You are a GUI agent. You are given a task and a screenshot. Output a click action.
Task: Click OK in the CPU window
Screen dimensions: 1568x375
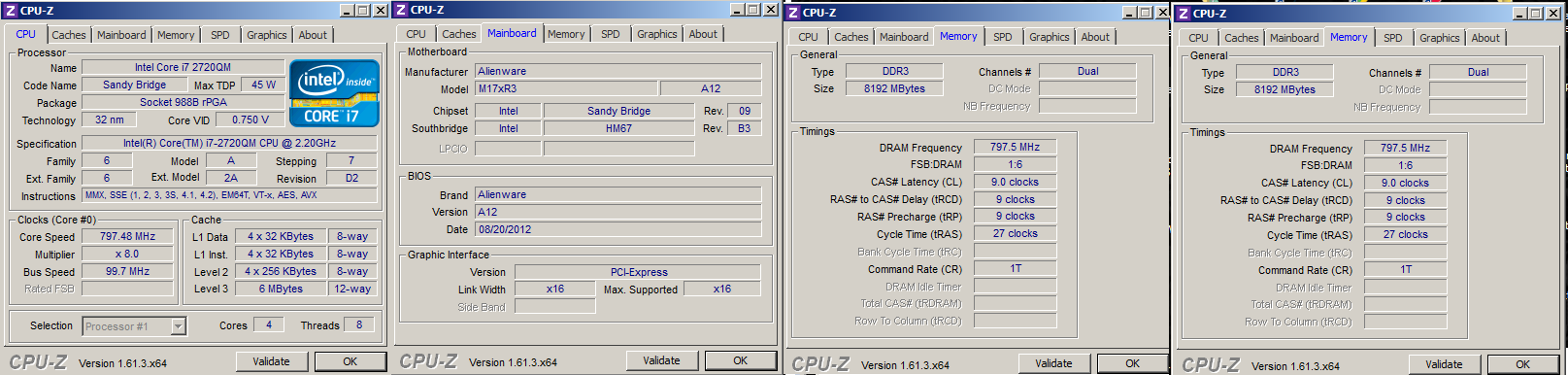[x=350, y=361]
